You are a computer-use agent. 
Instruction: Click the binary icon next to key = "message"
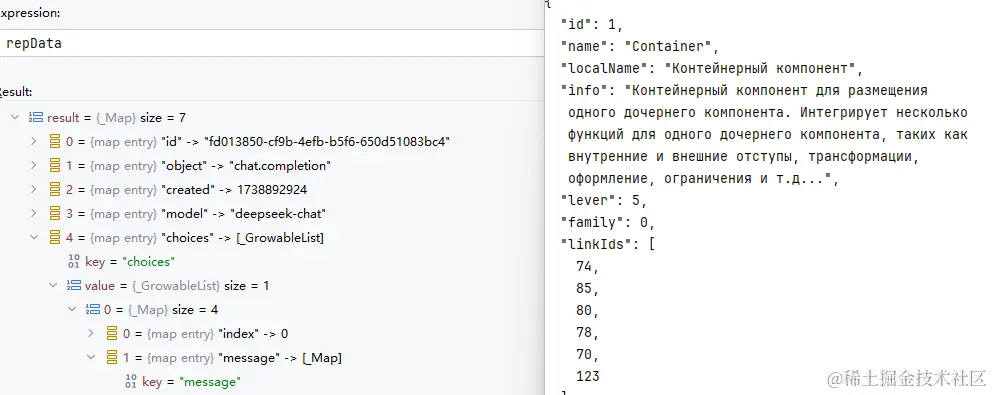click(132, 382)
